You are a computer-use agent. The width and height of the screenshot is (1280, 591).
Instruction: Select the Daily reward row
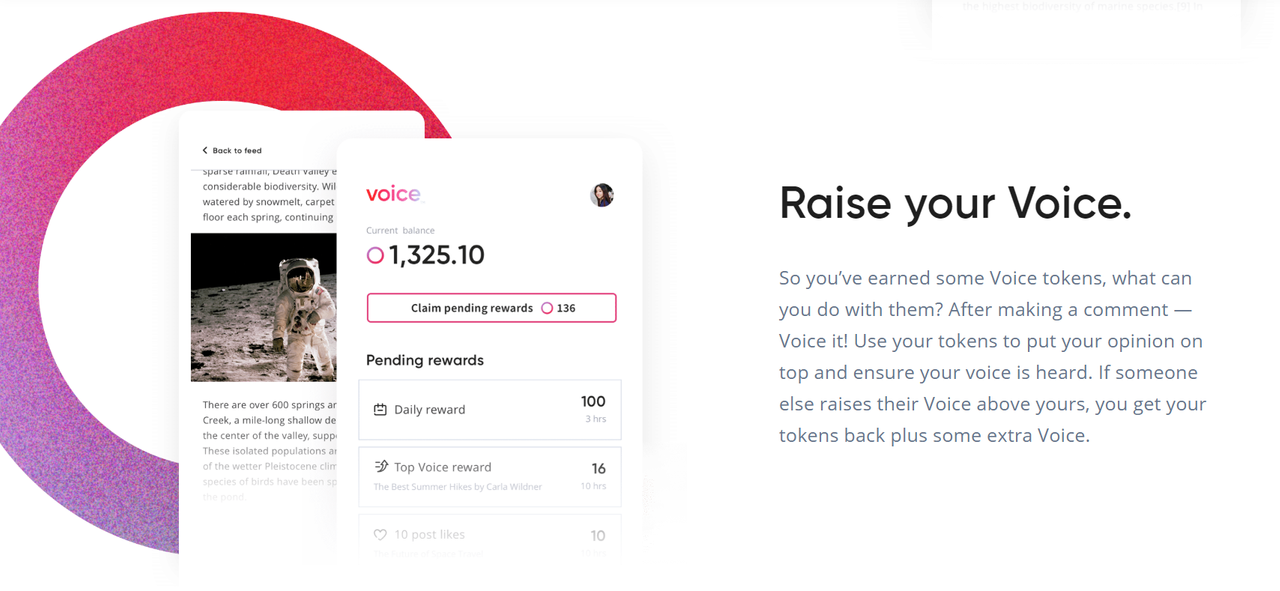pos(490,410)
